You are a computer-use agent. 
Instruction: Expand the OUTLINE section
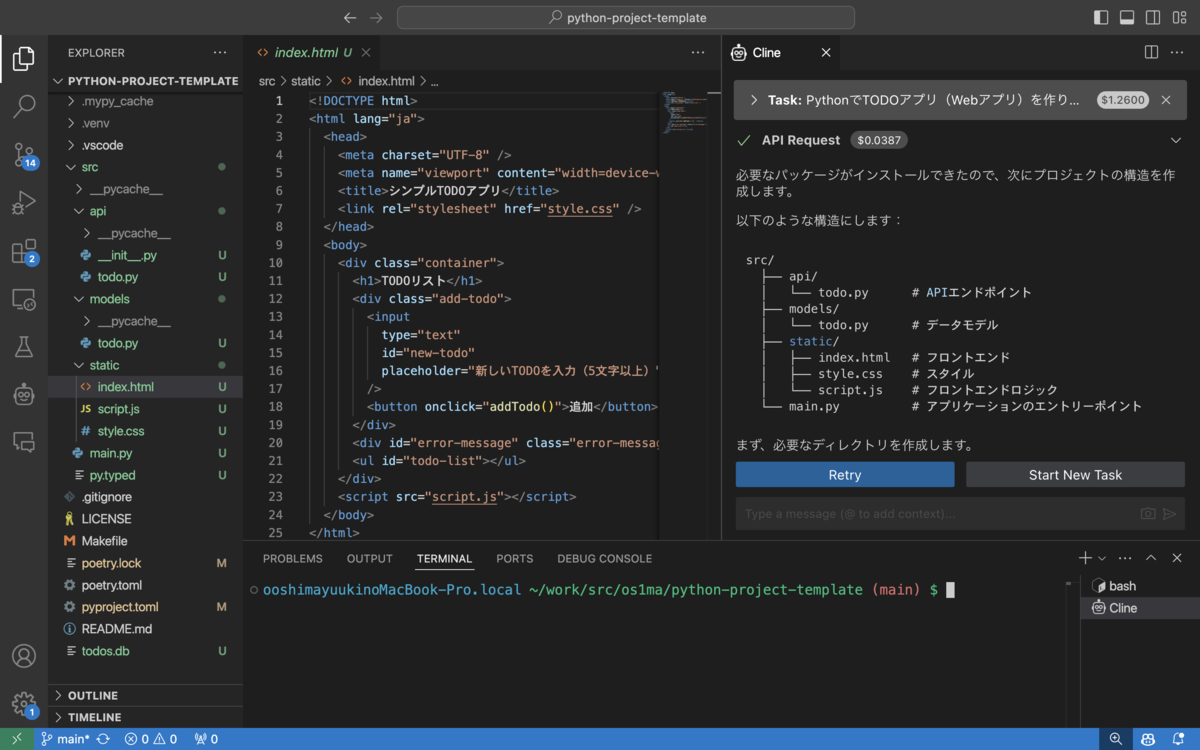click(x=145, y=695)
